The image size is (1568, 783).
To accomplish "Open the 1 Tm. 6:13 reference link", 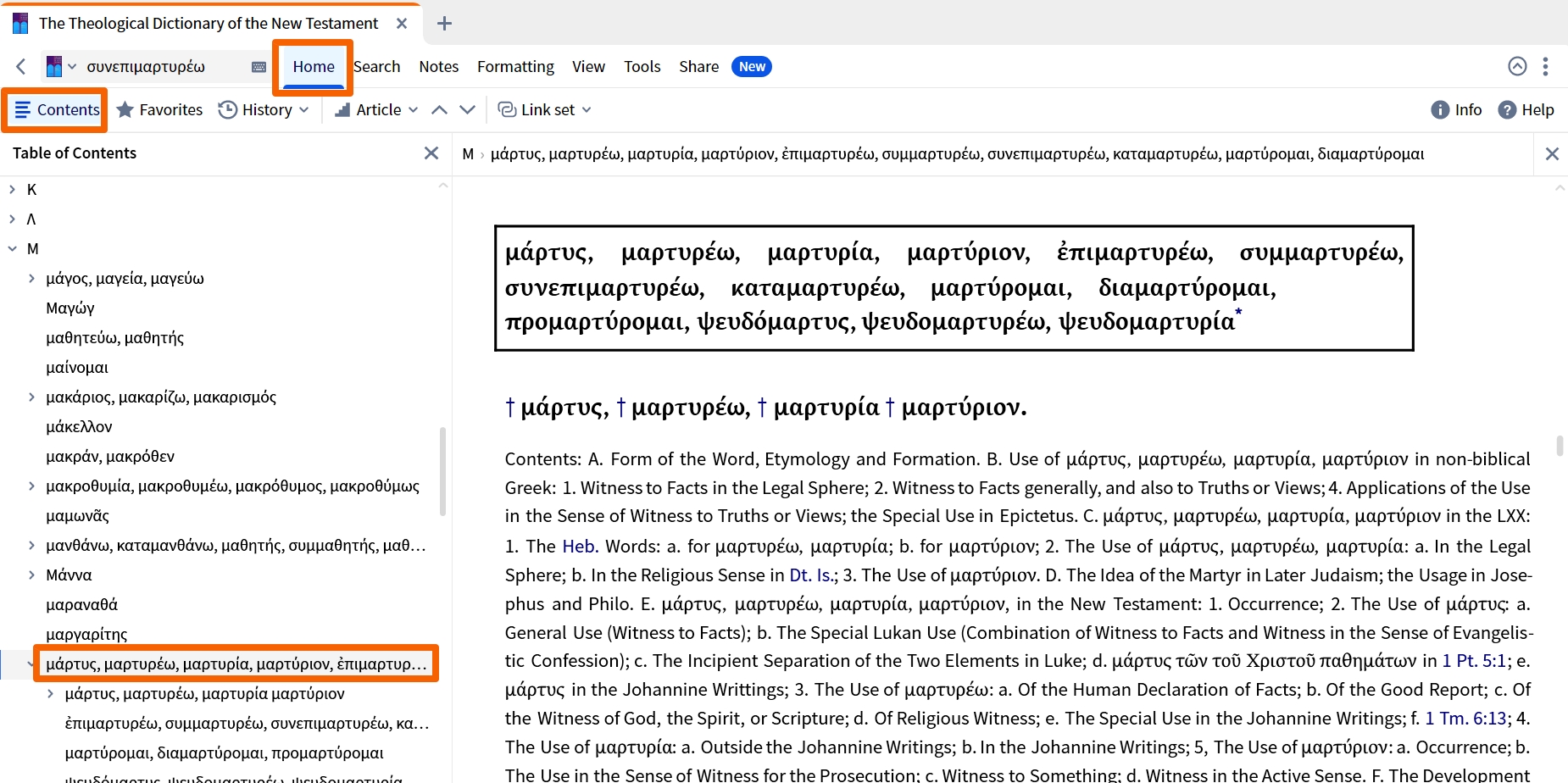I will coord(1466,718).
